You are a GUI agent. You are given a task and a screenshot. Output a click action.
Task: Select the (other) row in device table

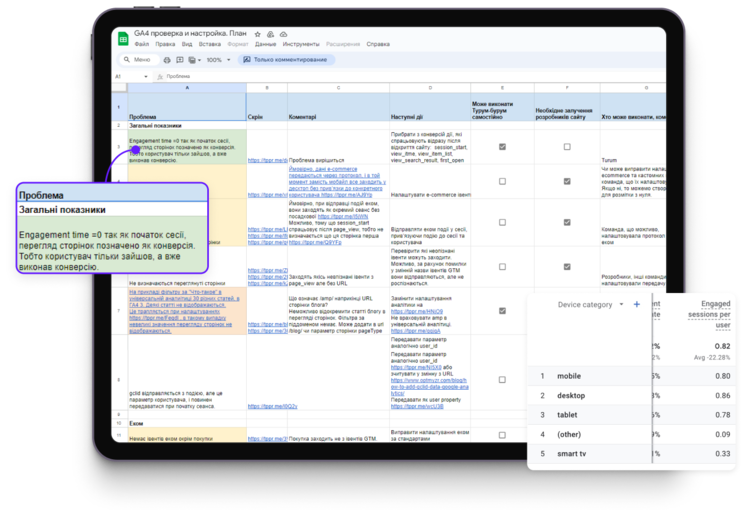click(x=631, y=434)
